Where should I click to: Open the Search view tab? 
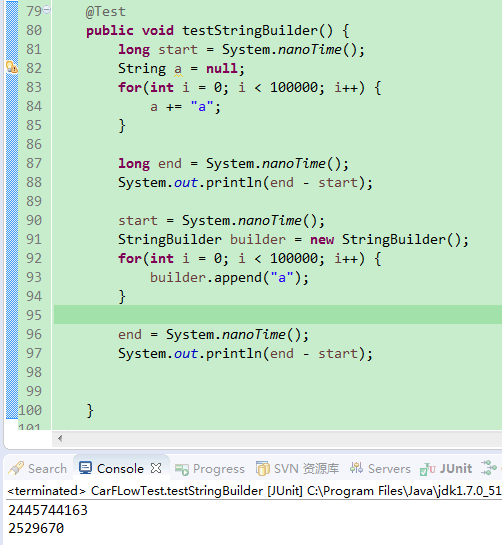(x=38, y=469)
